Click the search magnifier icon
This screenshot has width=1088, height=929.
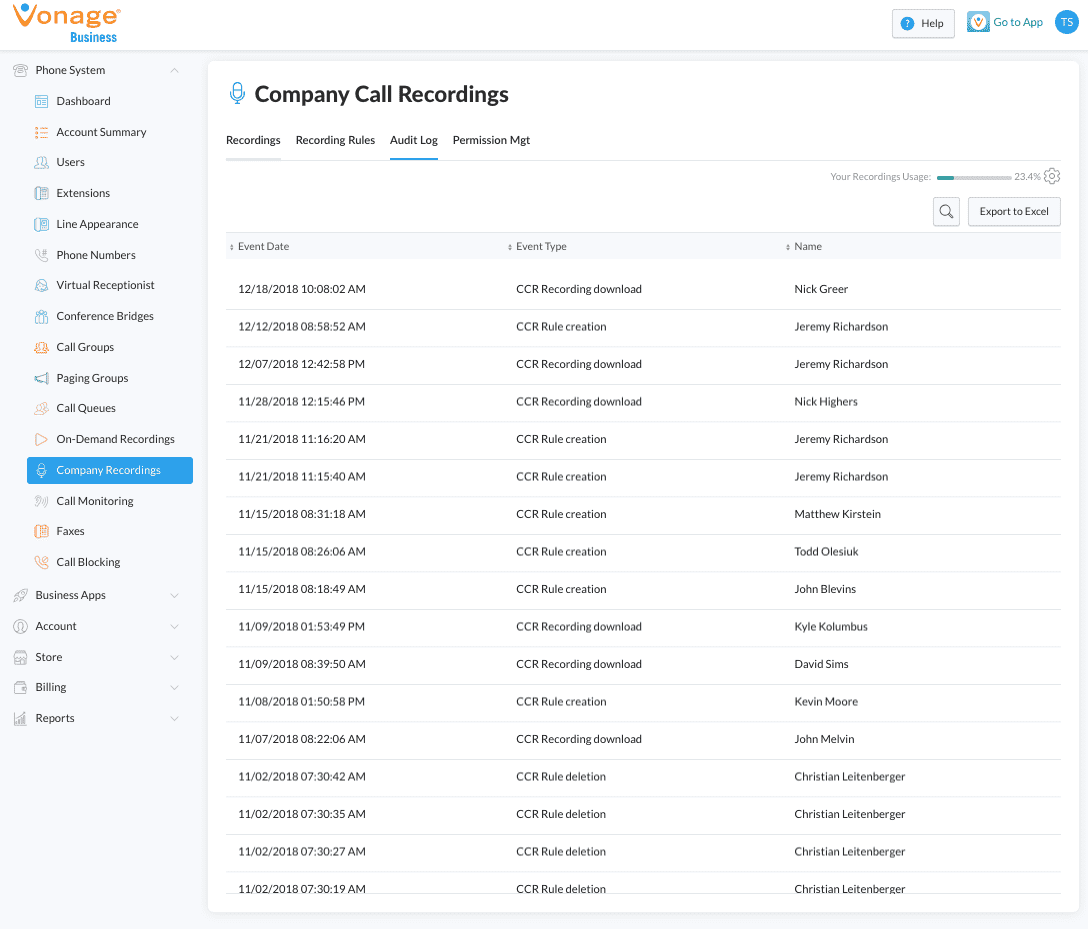(946, 212)
